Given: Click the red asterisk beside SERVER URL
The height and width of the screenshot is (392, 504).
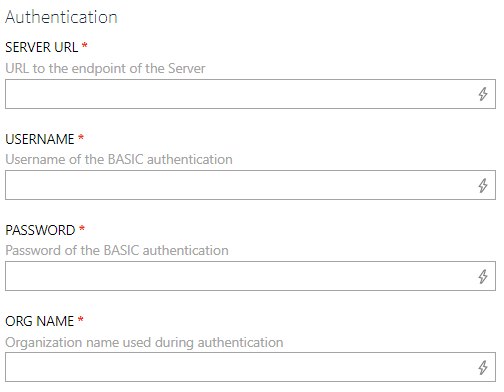Looking at the screenshot, I should pyautogui.click(x=85, y=45).
